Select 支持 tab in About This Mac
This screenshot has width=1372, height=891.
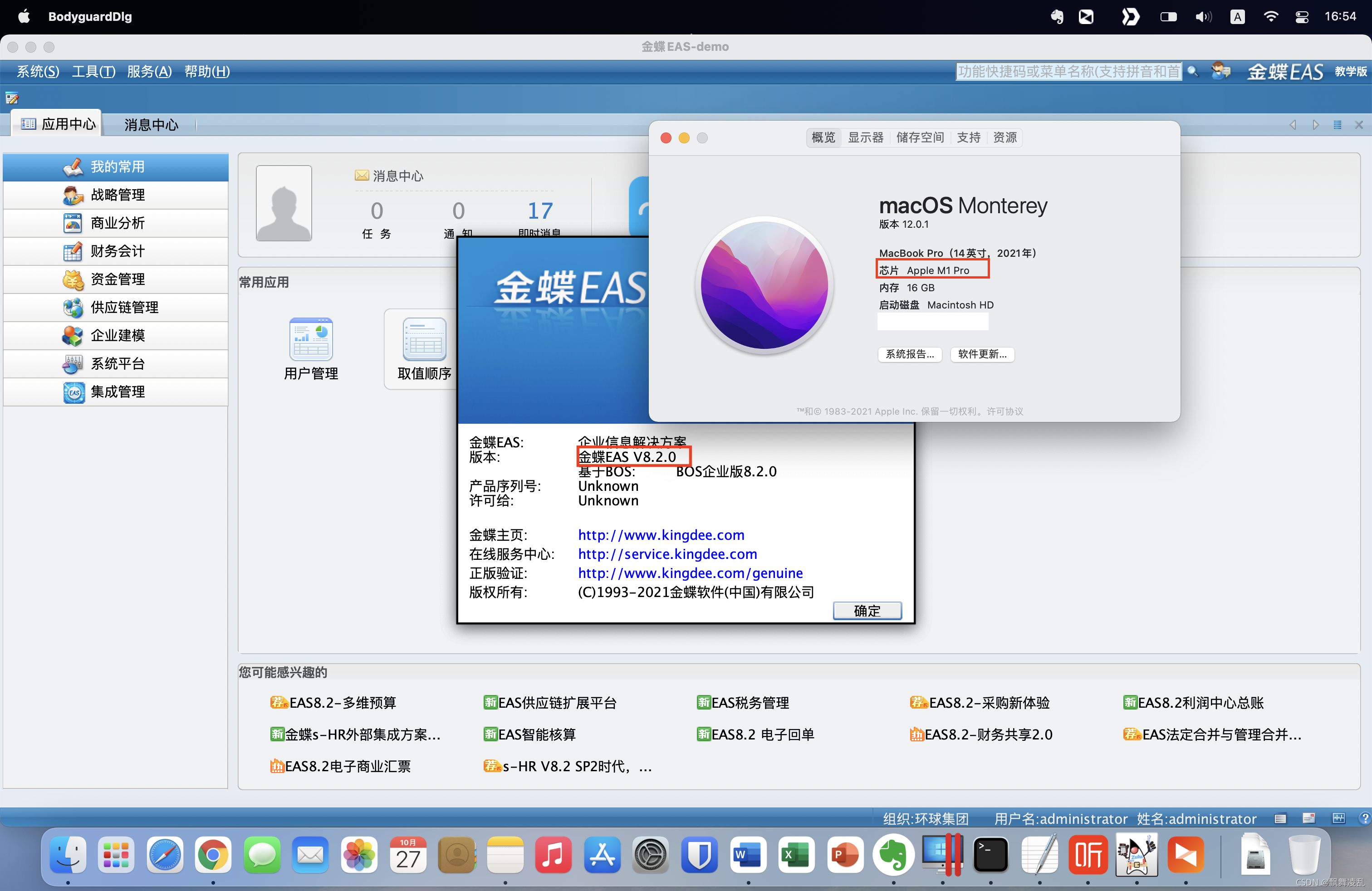coord(969,138)
